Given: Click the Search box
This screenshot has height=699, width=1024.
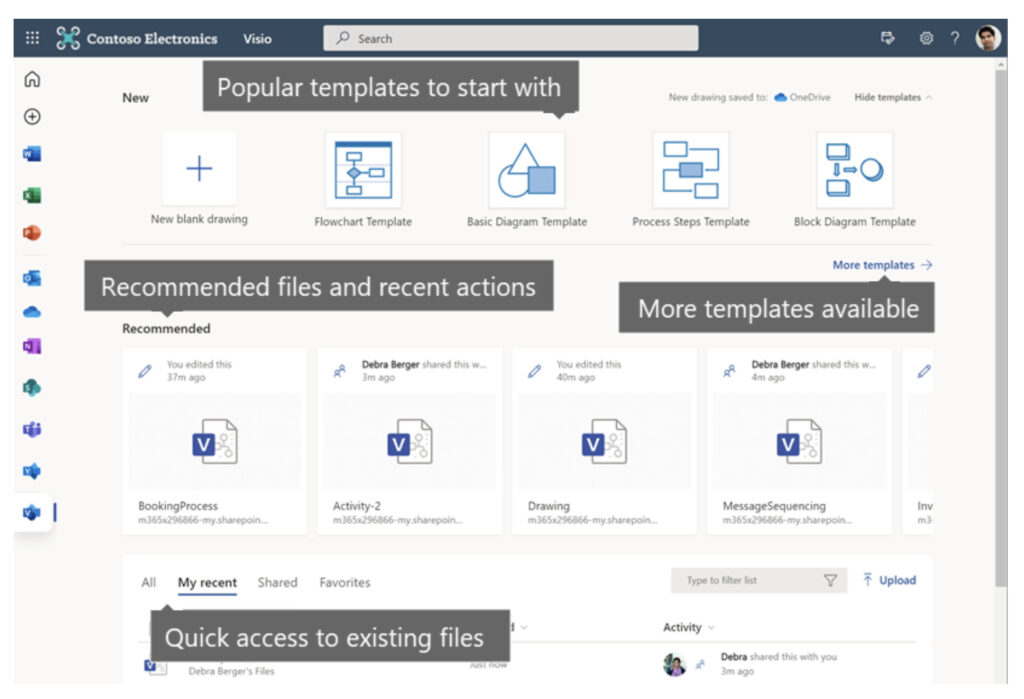Looking at the screenshot, I should click(x=511, y=38).
